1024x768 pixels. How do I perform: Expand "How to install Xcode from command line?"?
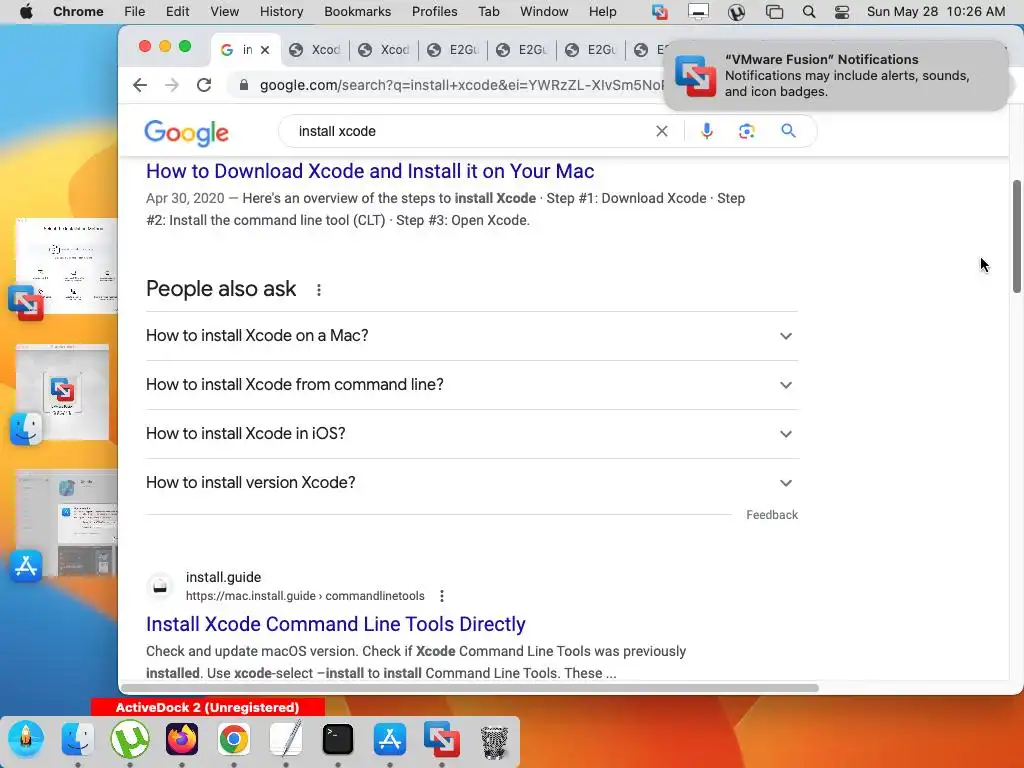(472, 385)
